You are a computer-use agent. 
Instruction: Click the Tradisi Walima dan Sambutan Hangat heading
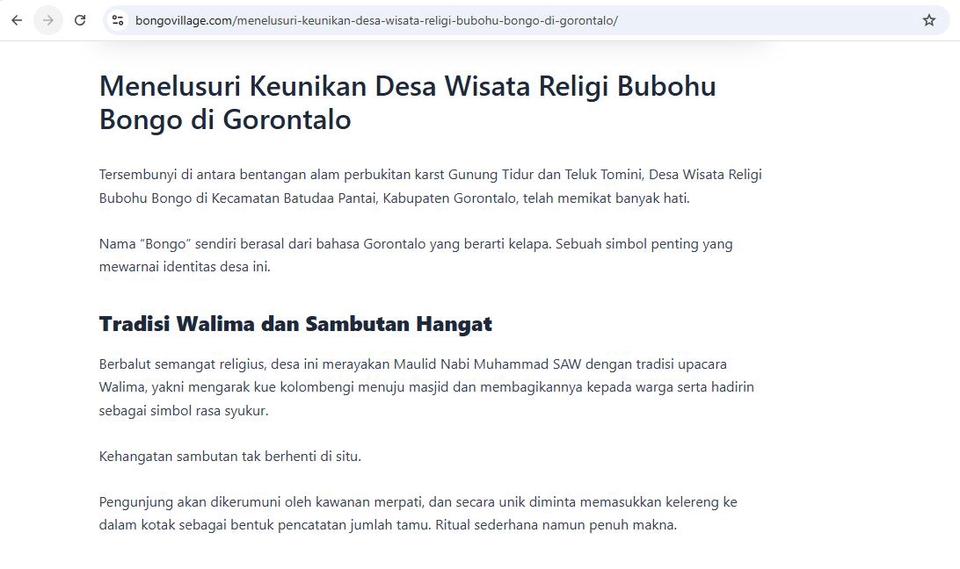pos(295,324)
